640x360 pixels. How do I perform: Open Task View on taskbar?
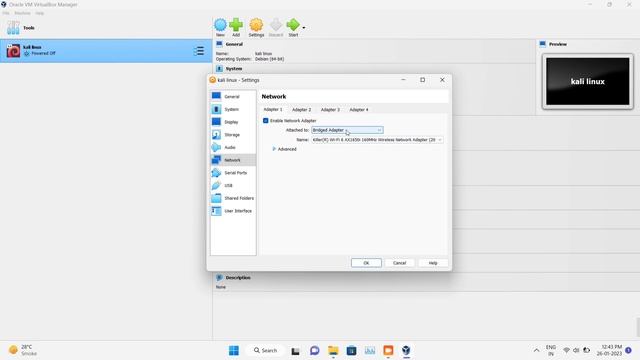295,350
